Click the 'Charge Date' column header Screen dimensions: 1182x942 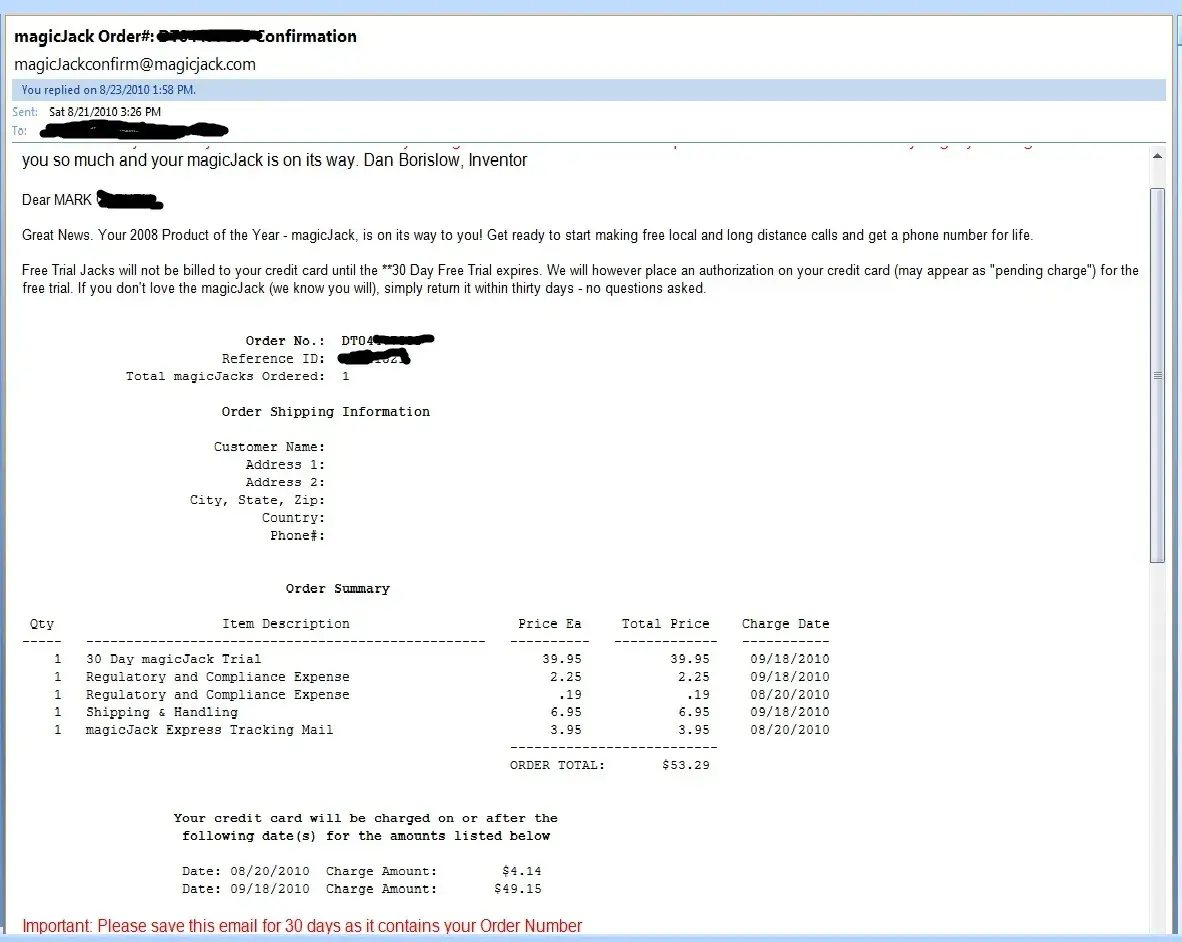pyautogui.click(x=785, y=624)
